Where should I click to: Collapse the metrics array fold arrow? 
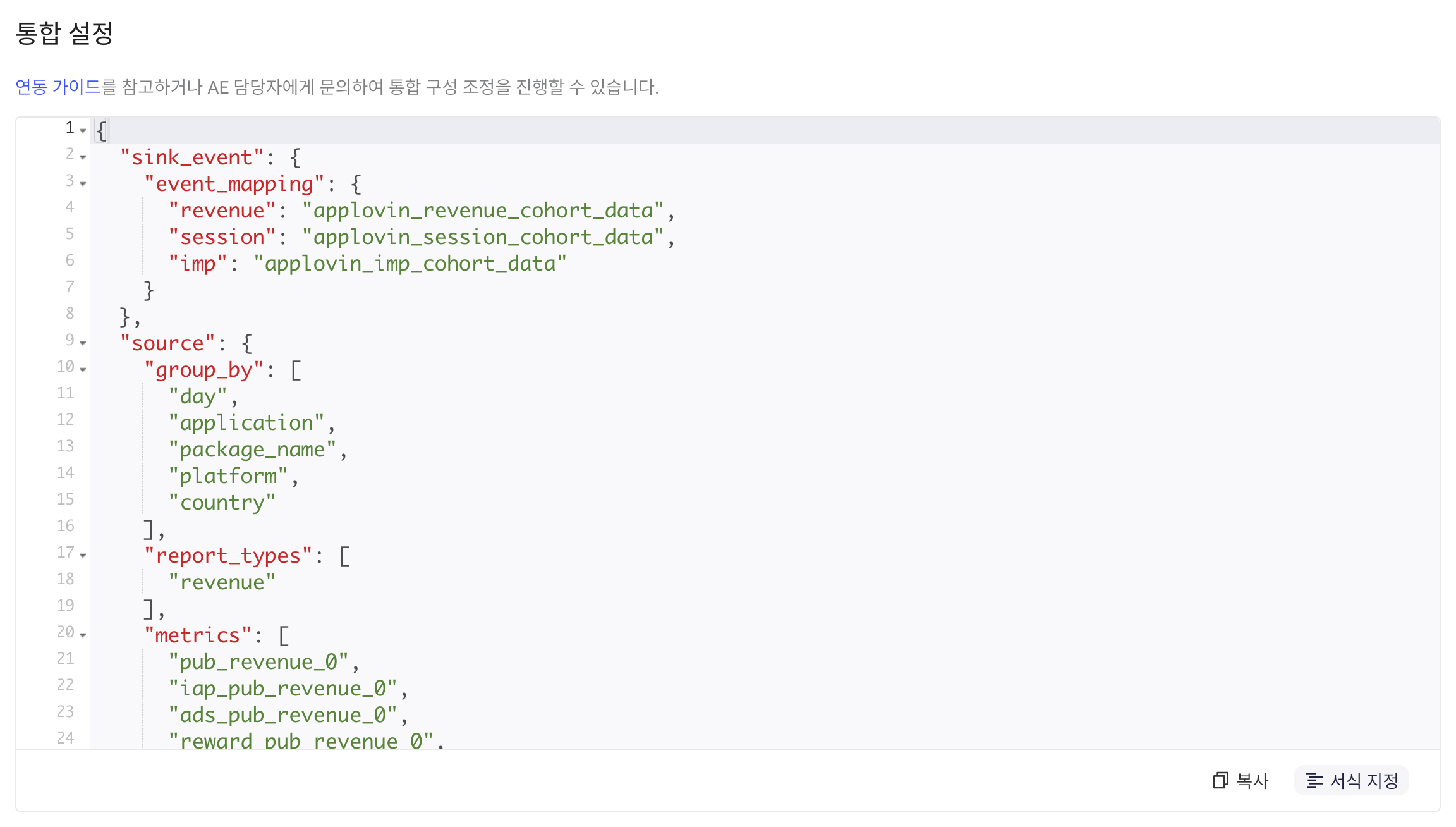point(83,635)
